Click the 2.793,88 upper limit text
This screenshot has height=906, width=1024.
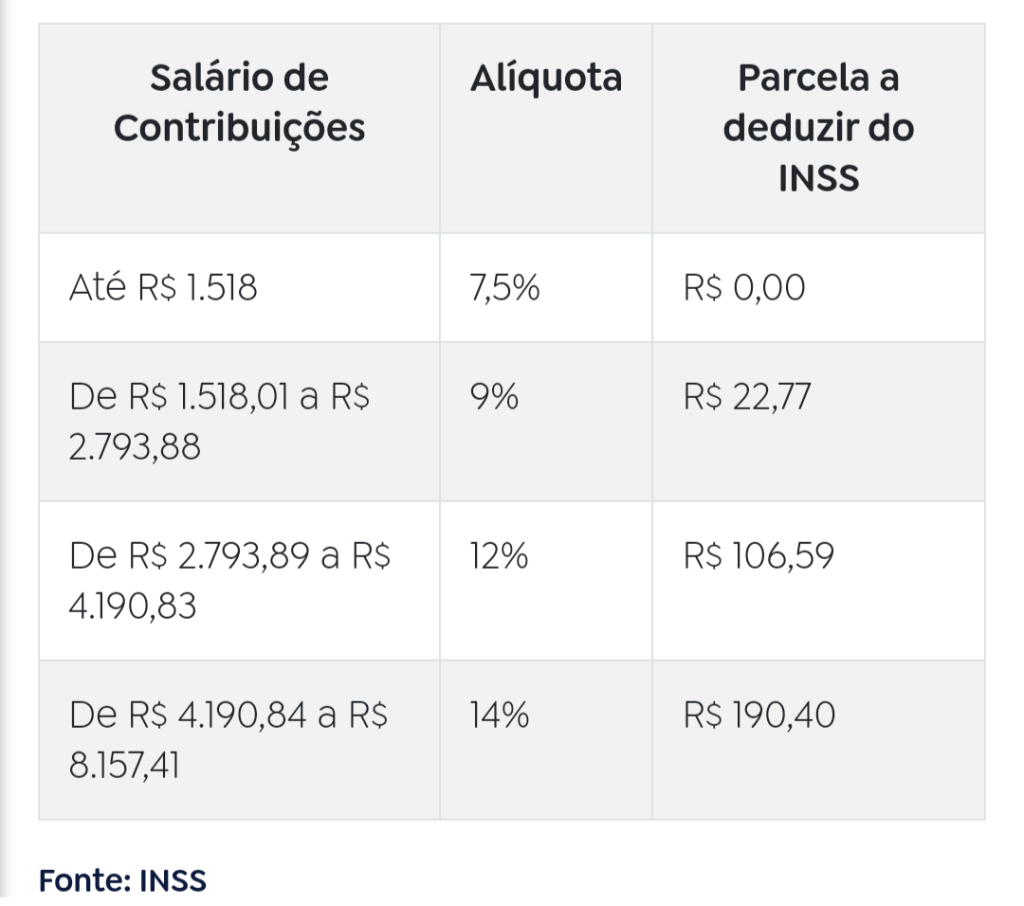coord(135,447)
